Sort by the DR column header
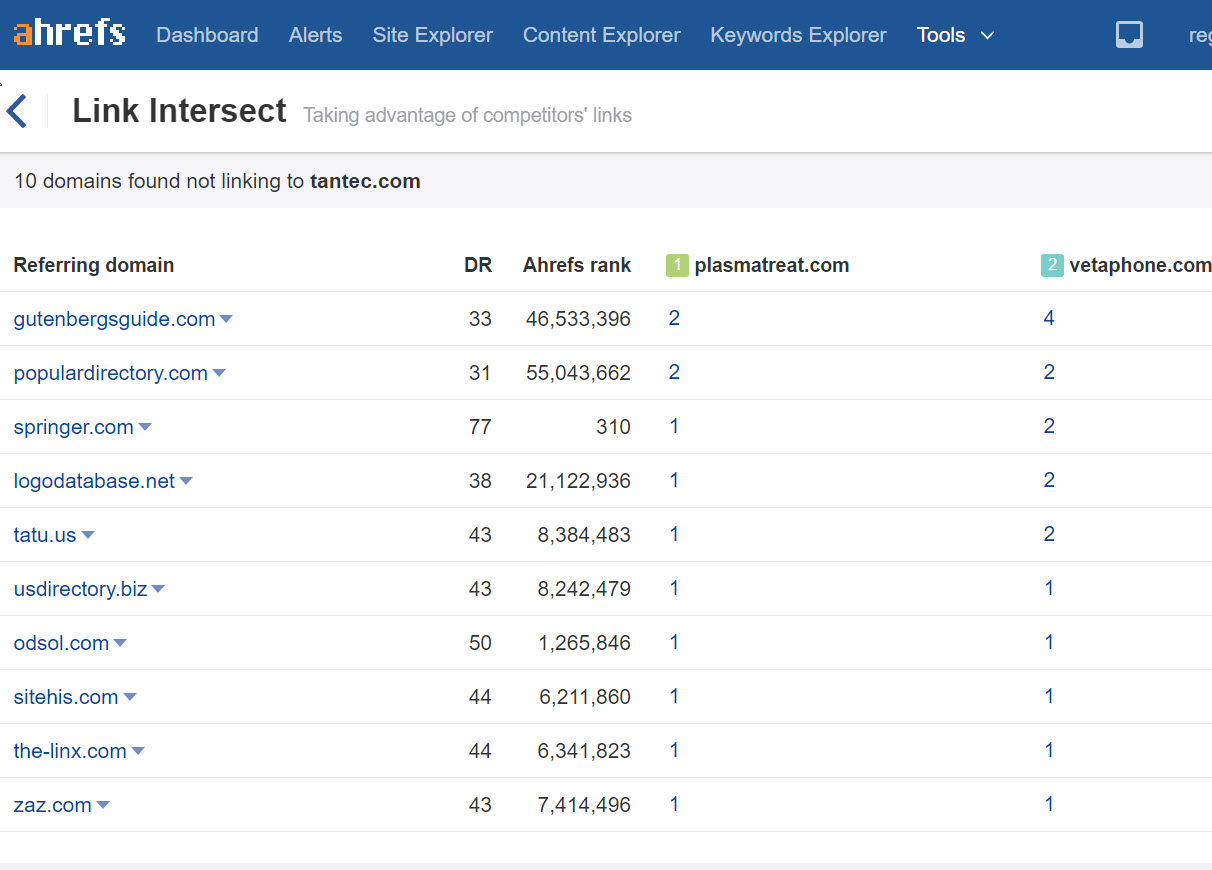Screen dimensions: 1212x870 478,265
